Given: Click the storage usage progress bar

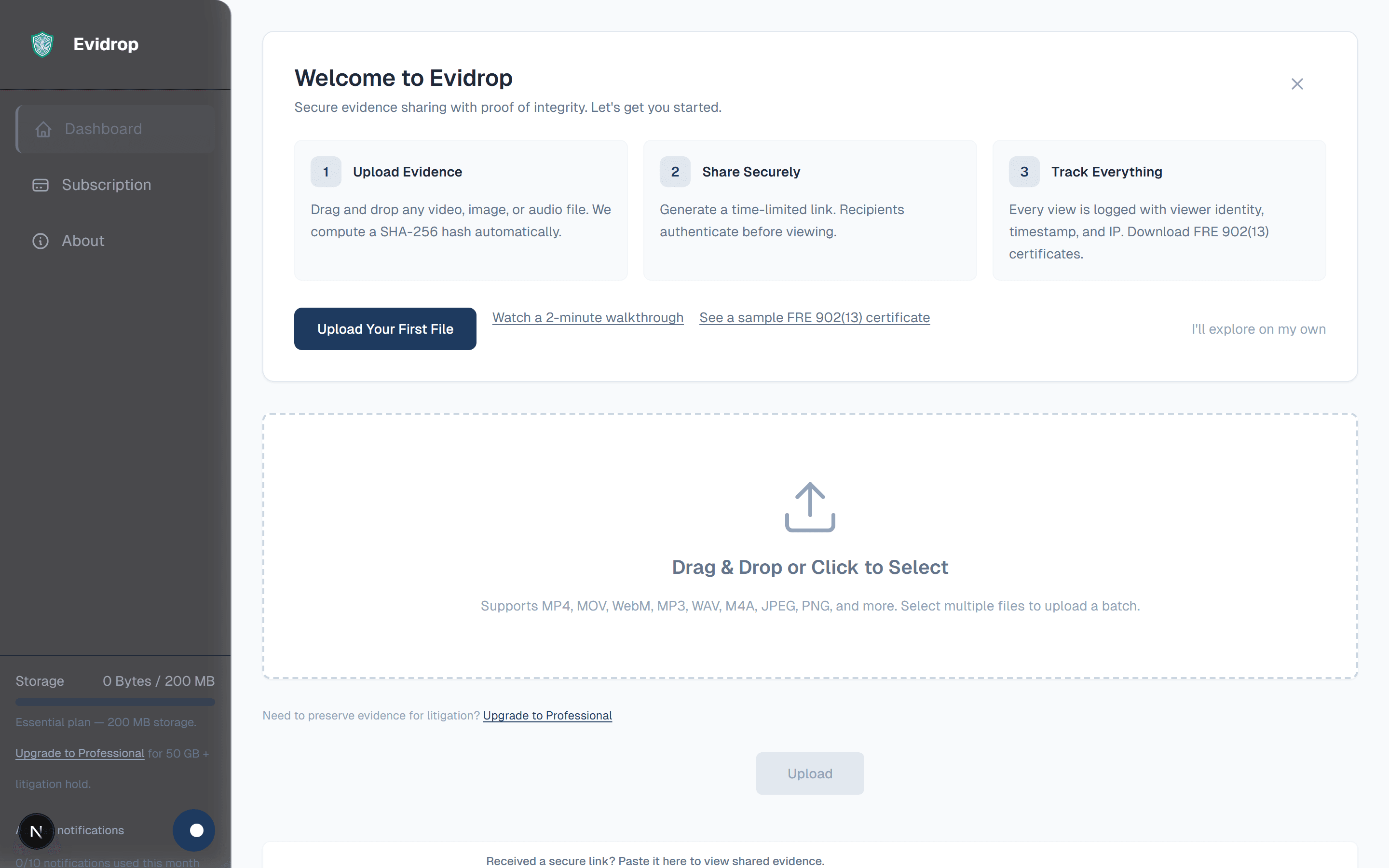Looking at the screenshot, I should [x=115, y=702].
